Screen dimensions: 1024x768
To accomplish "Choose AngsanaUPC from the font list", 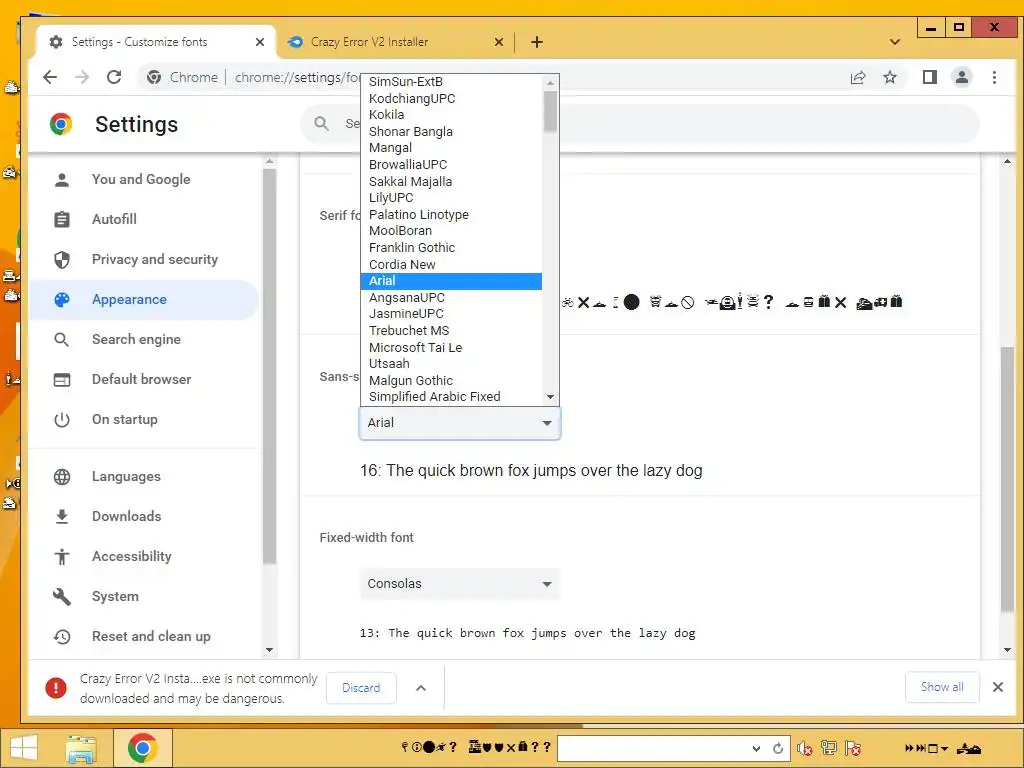I will coord(451,297).
